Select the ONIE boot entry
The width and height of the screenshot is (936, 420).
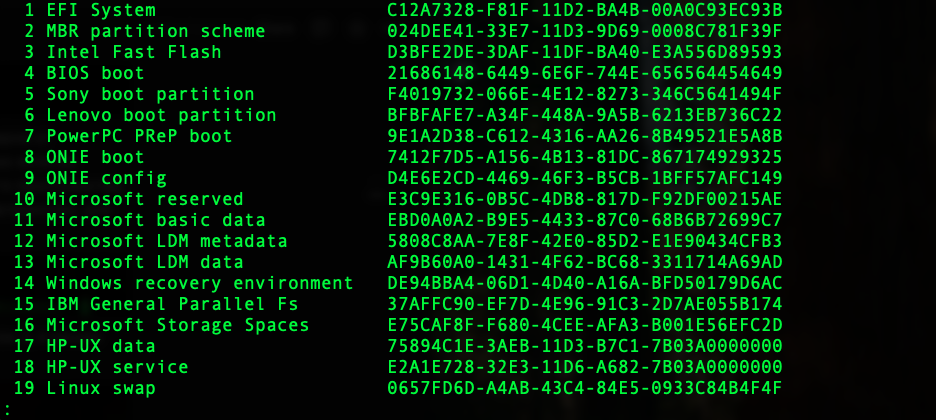pos(96,157)
